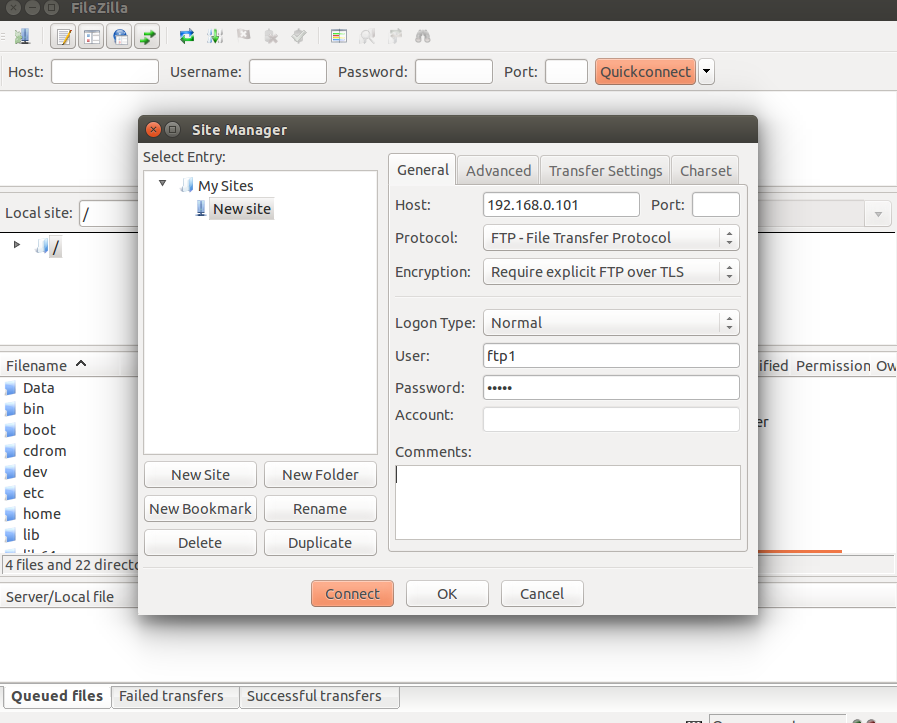The image size is (897, 723).
Task: Toggle synchronized browsing icon
Action: (395, 37)
